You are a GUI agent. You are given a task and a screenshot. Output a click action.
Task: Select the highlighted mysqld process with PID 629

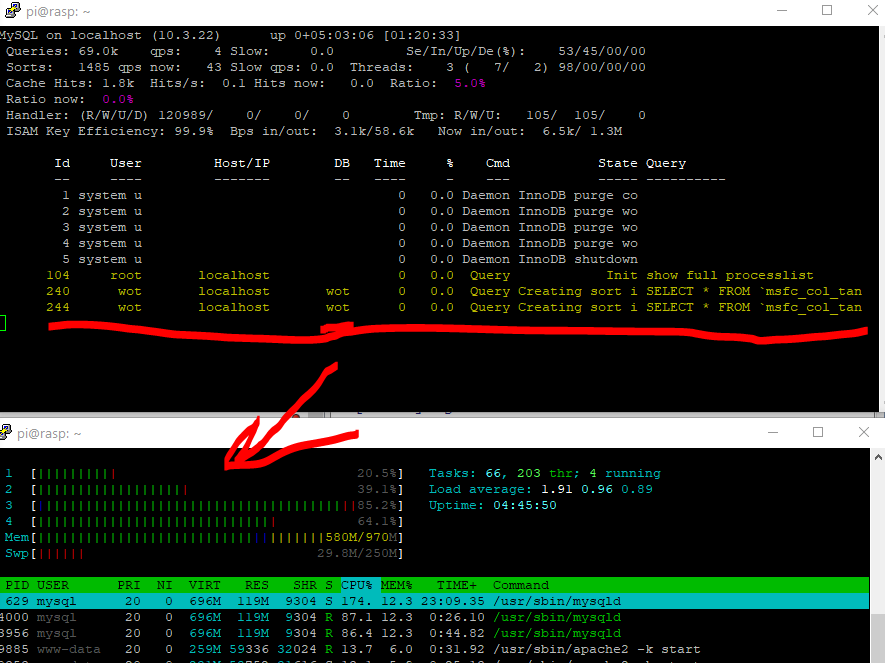[x=300, y=601]
